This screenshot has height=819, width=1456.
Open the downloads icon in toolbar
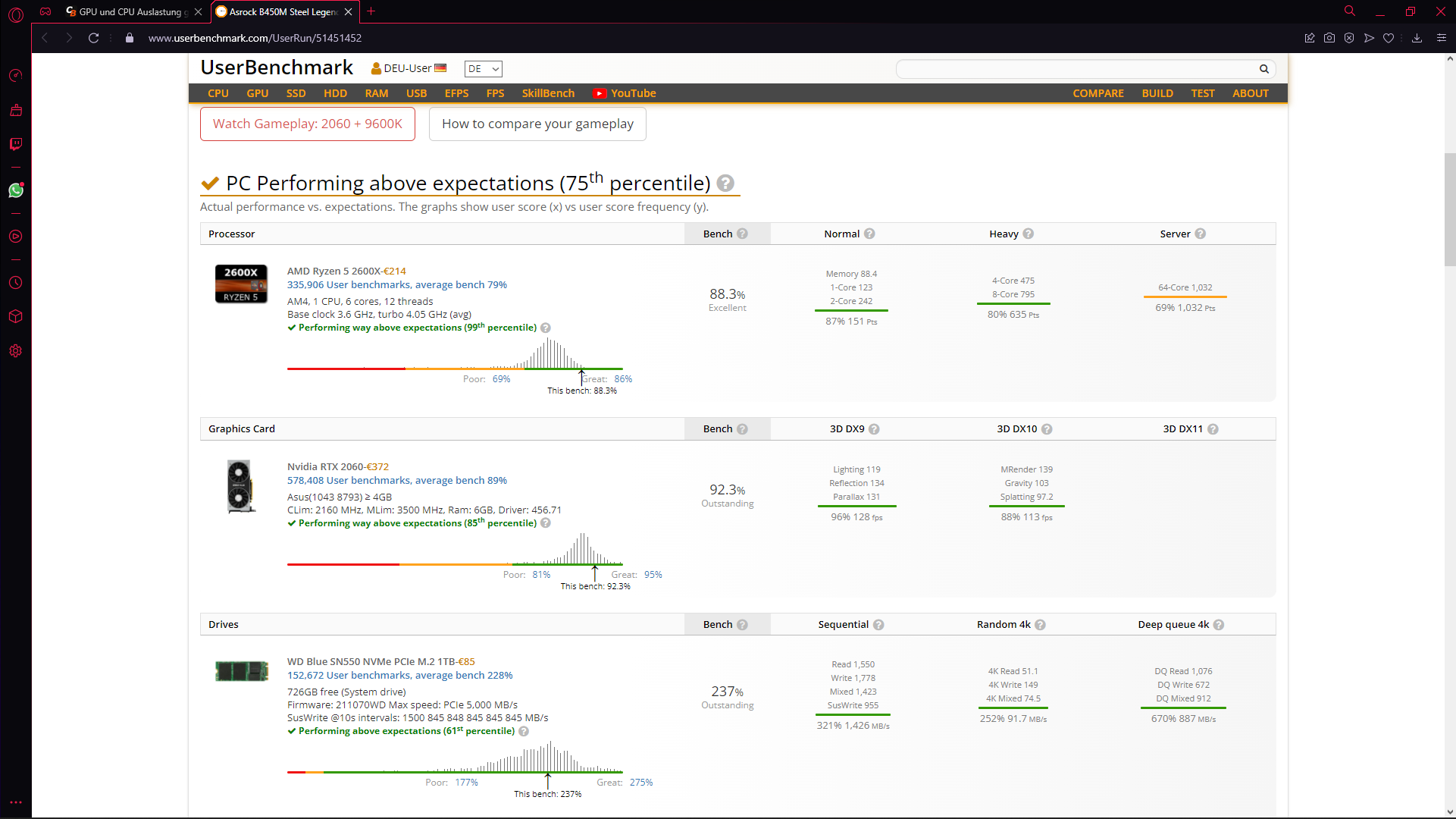[1417, 38]
